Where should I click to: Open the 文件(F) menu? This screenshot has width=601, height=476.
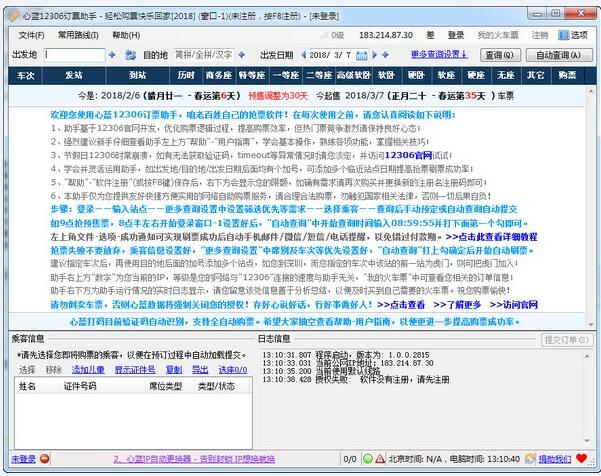[31, 35]
